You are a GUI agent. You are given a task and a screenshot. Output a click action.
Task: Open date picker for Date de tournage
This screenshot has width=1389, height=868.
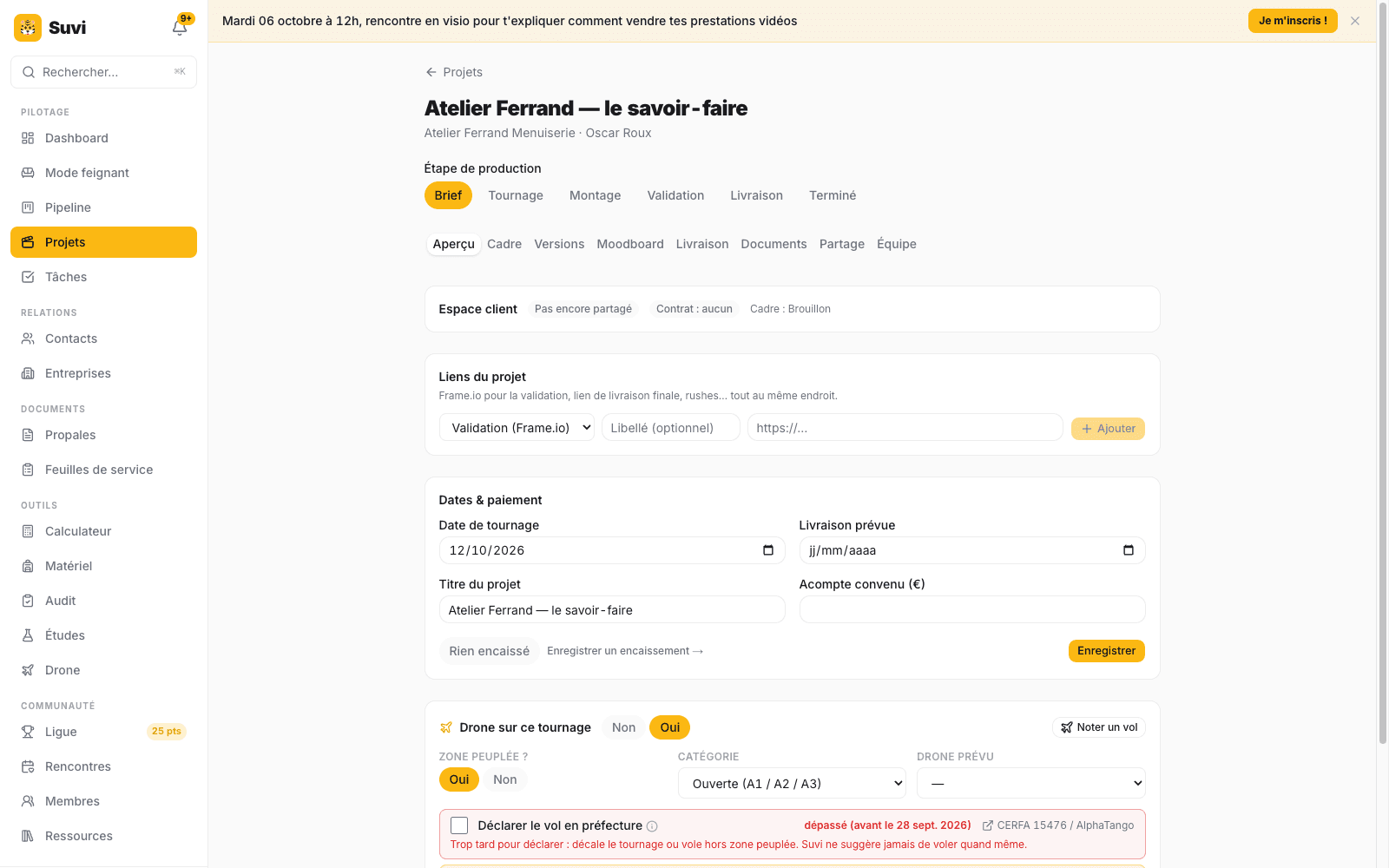tap(768, 550)
